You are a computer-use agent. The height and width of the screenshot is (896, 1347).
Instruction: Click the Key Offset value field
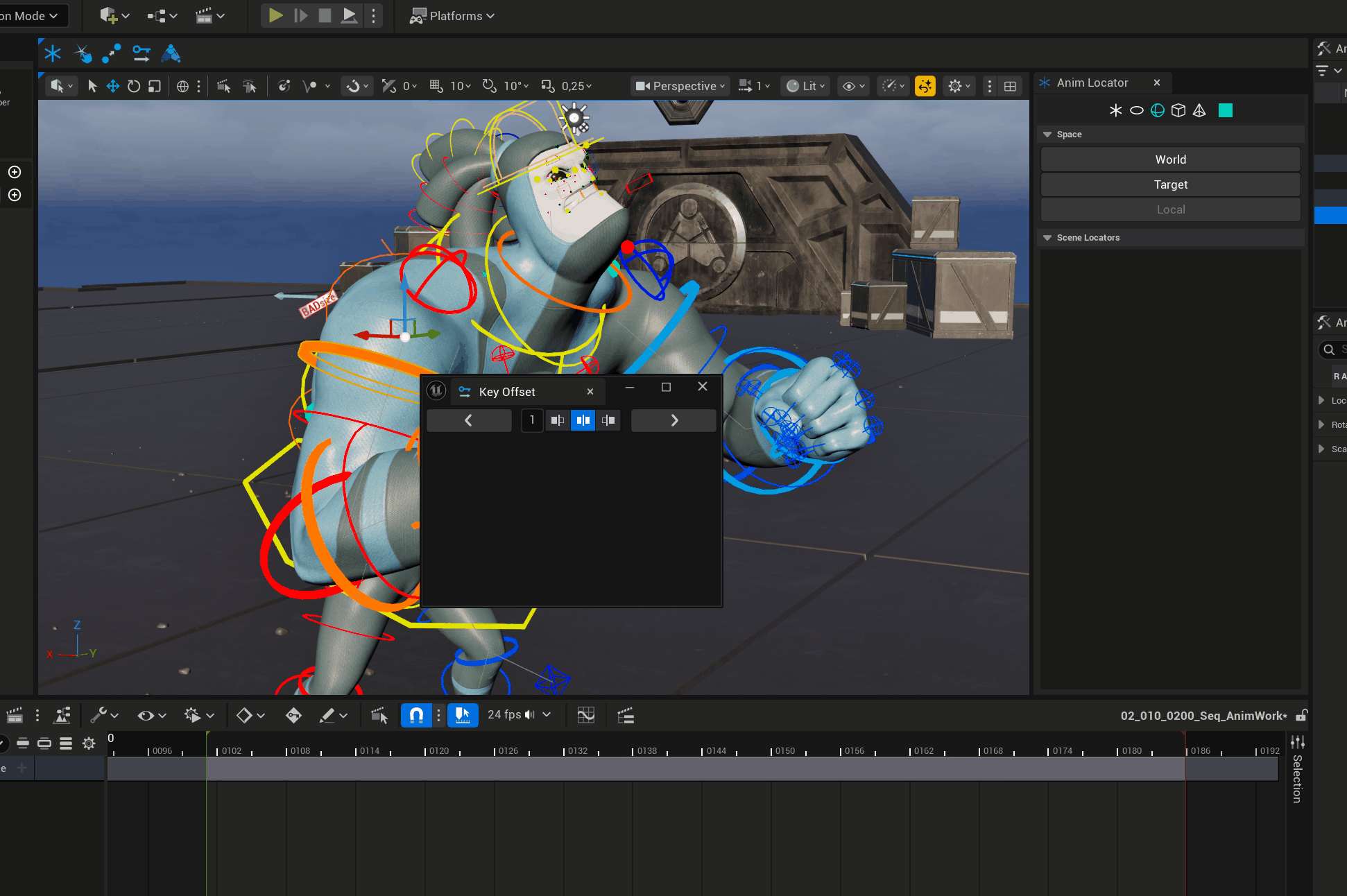coord(532,420)
